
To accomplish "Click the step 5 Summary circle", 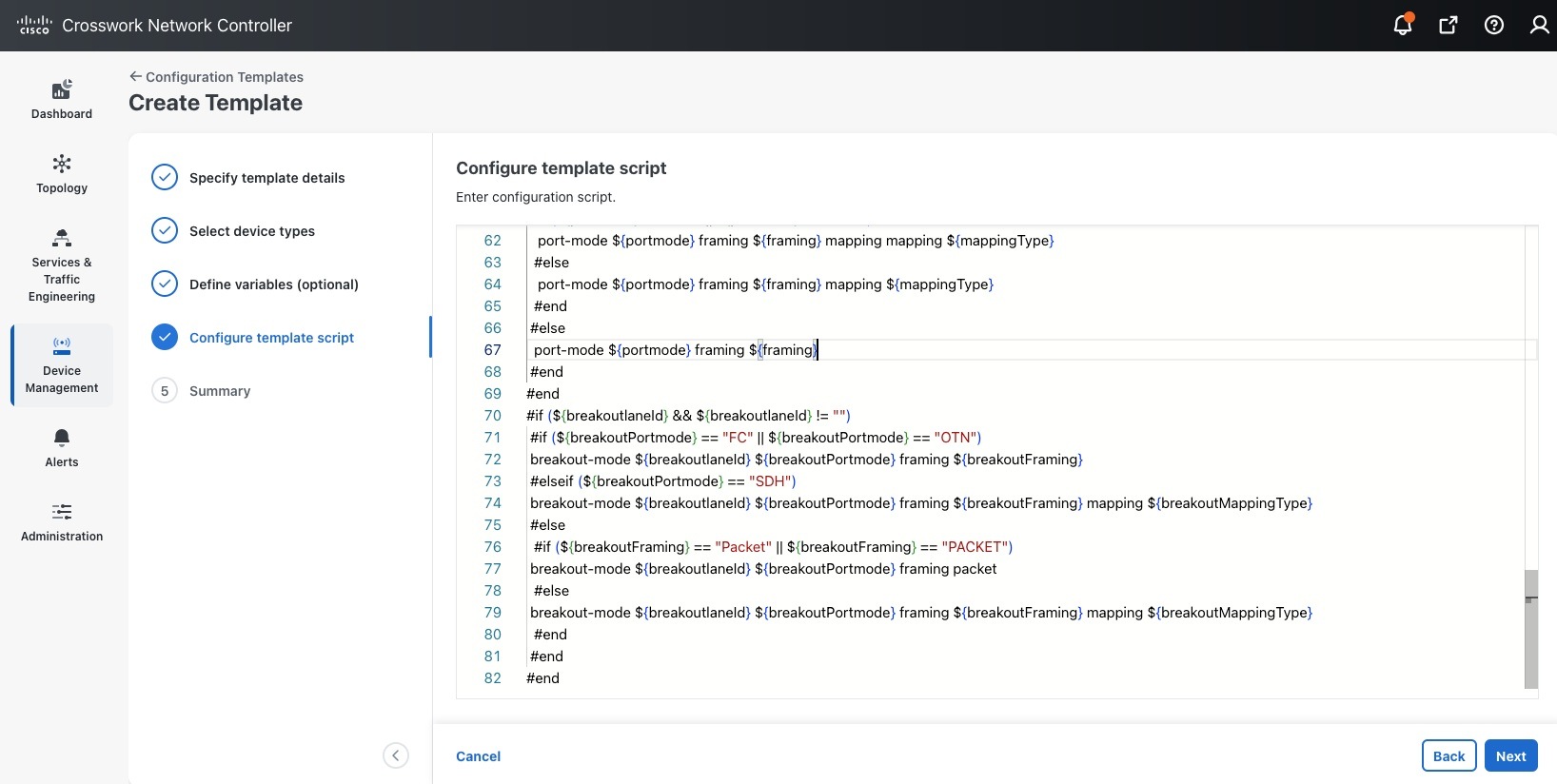I will click(x=165, y=390).
